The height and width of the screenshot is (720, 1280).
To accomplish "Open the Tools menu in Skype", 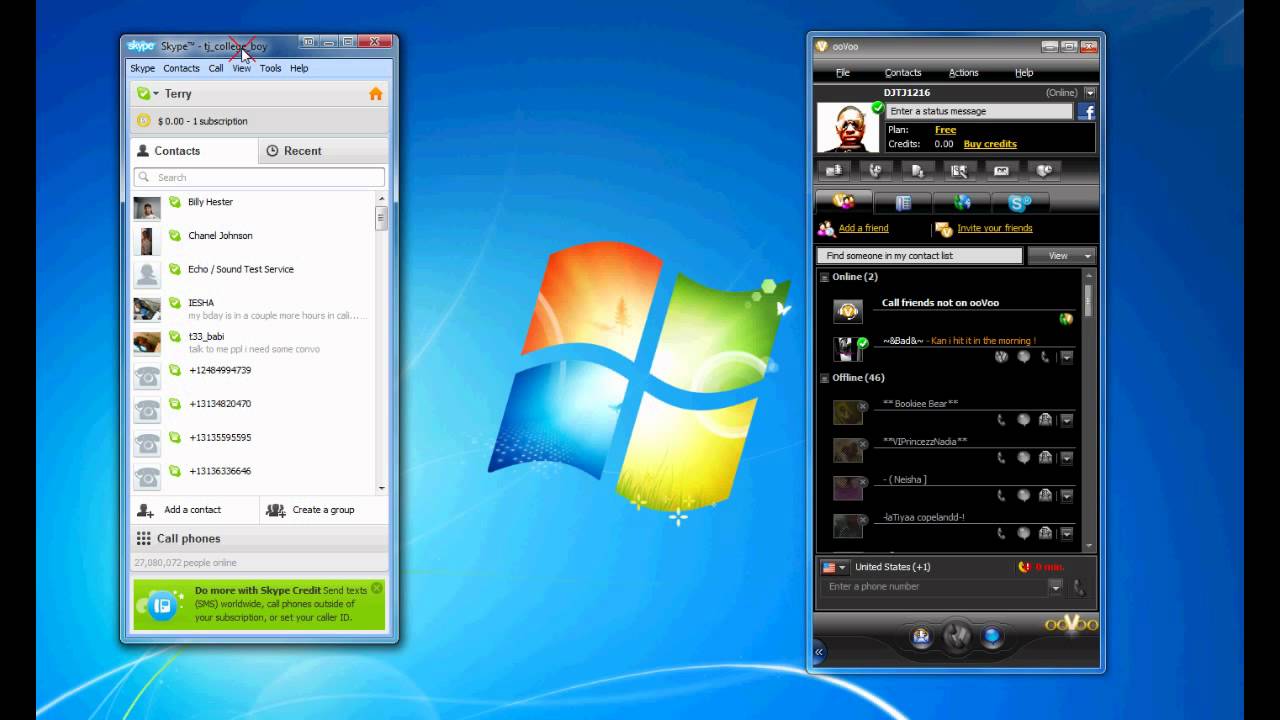I will pyautogui.click(x=271, y=68).
